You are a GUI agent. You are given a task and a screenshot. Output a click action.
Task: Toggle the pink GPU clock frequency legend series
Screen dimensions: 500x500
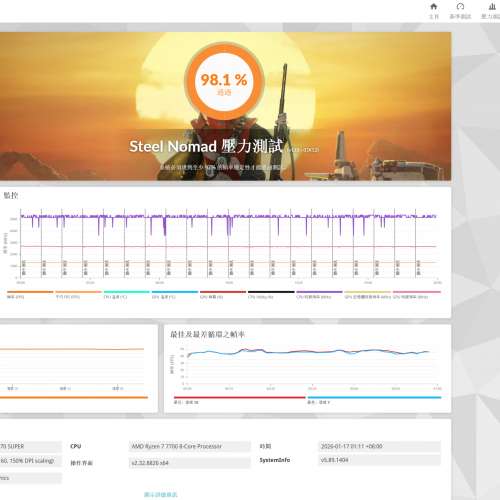tap(417, 294)
